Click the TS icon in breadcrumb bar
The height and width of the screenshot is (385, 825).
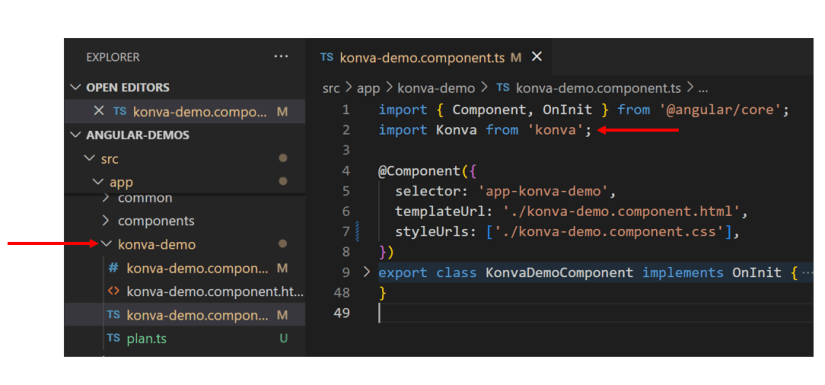[x=503, y=87]
